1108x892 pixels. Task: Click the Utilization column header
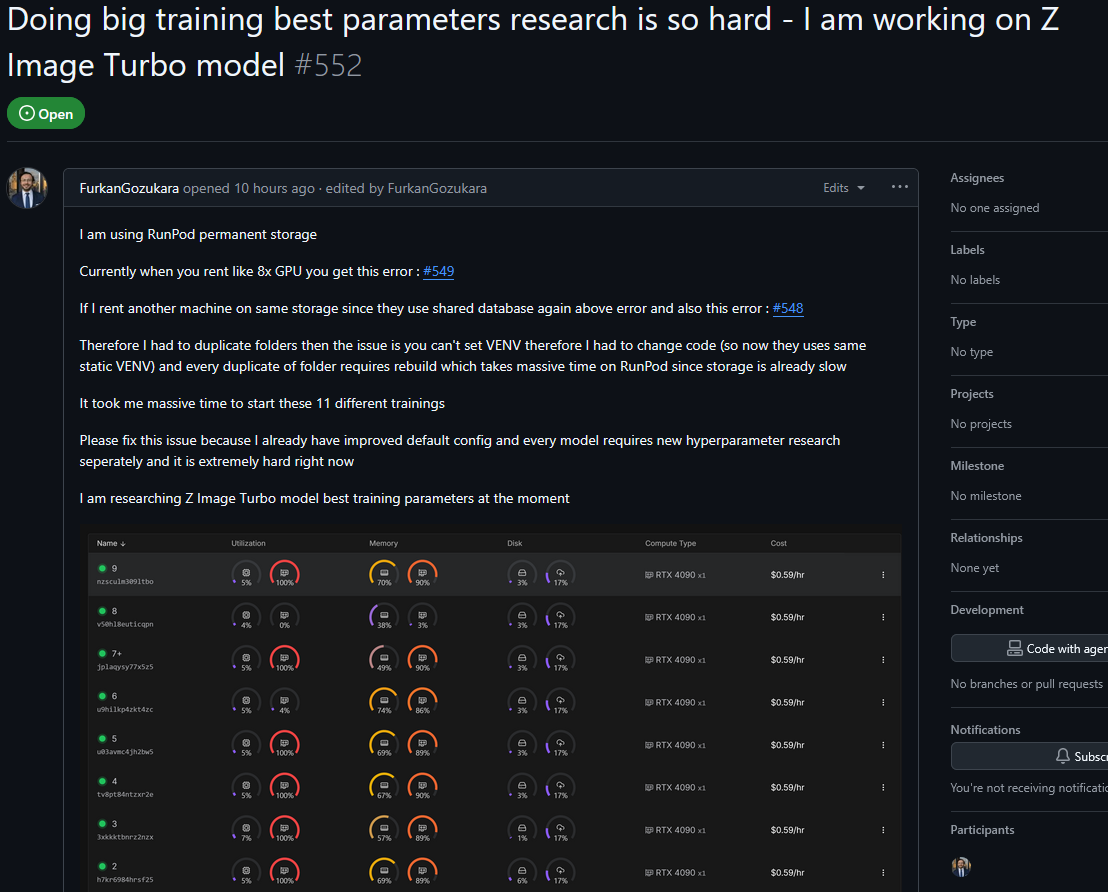click(248, 544)
